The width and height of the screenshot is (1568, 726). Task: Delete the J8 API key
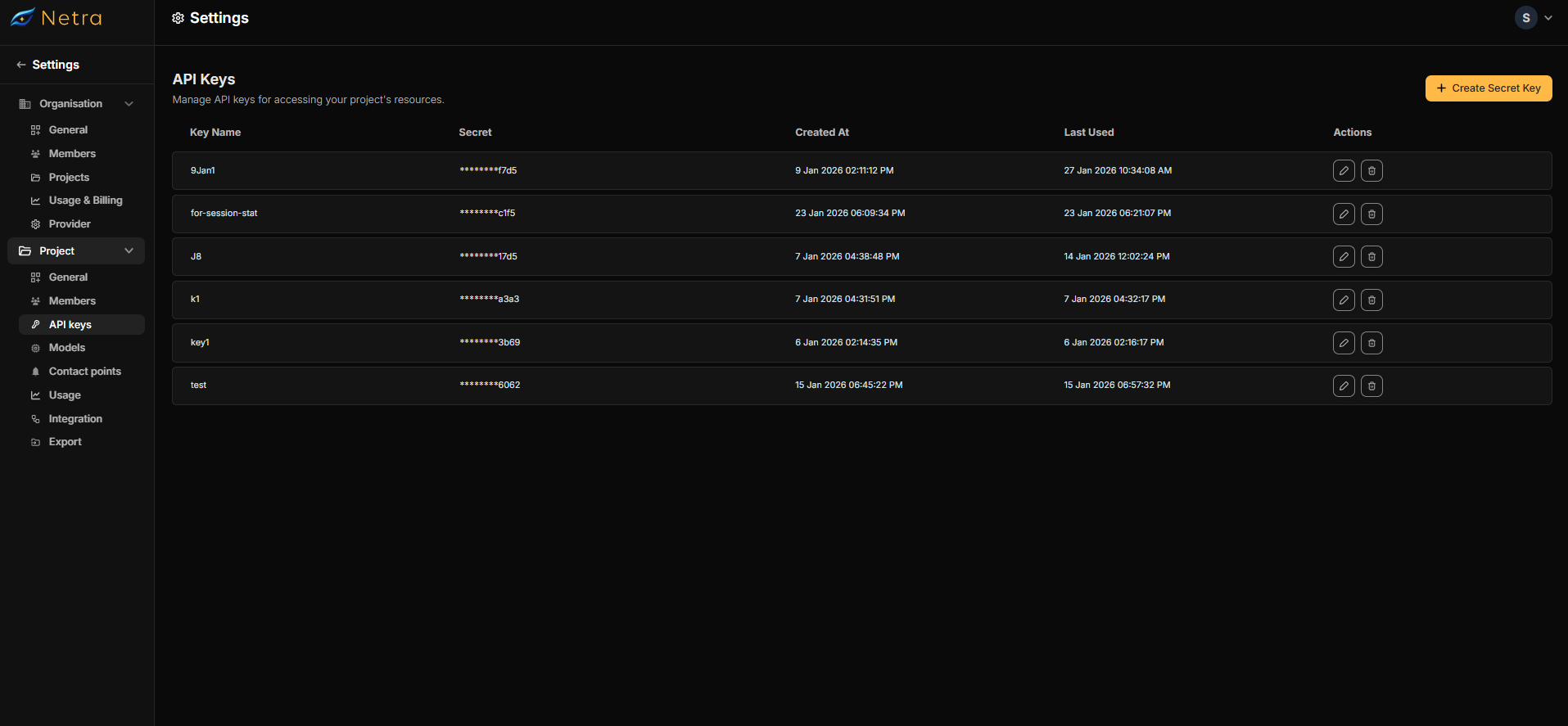pos(1371,256)
